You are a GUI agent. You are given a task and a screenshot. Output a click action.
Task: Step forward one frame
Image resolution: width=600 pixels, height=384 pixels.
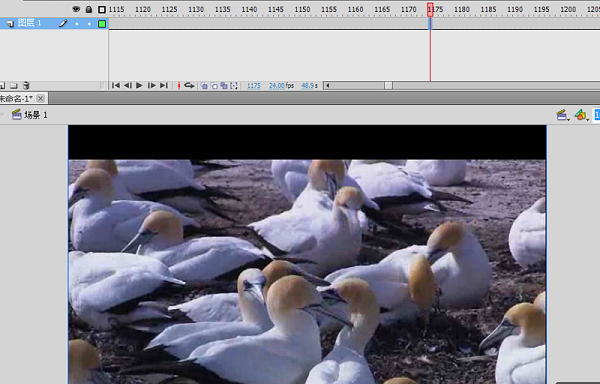(x=152, y=85)
